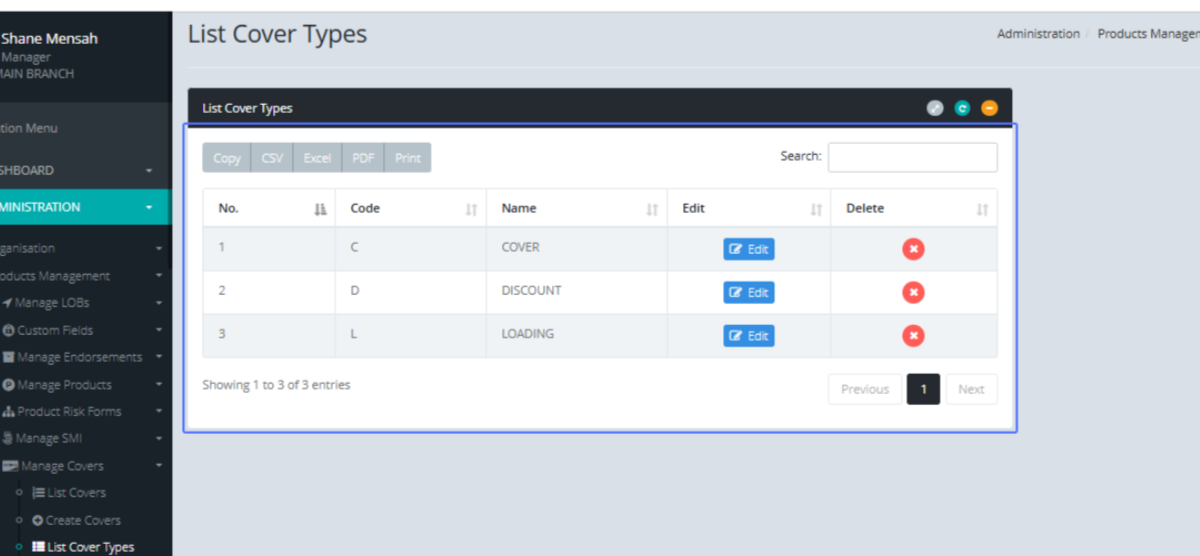Export table to Excel

coord(317,158)
